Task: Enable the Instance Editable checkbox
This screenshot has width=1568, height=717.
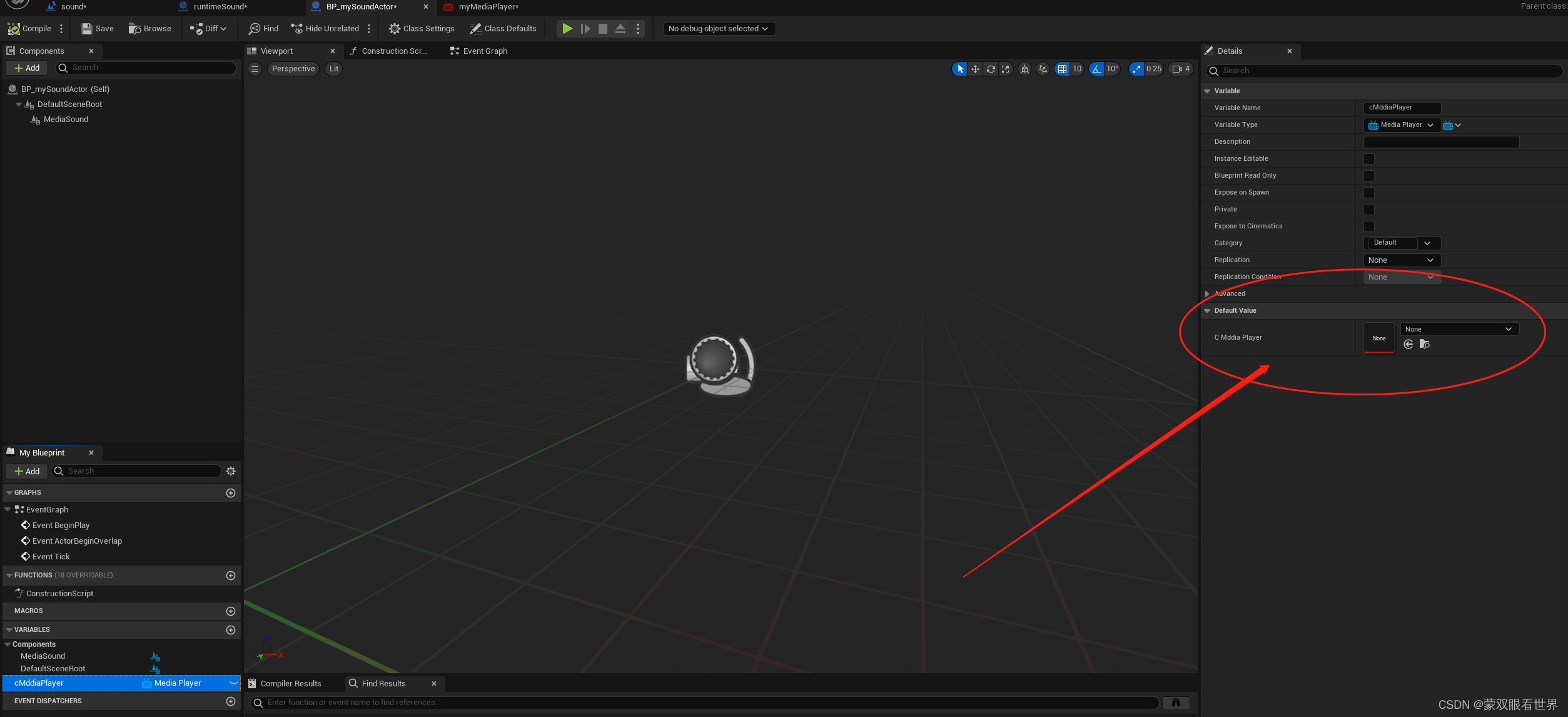Action: (x=1369, y=159)
